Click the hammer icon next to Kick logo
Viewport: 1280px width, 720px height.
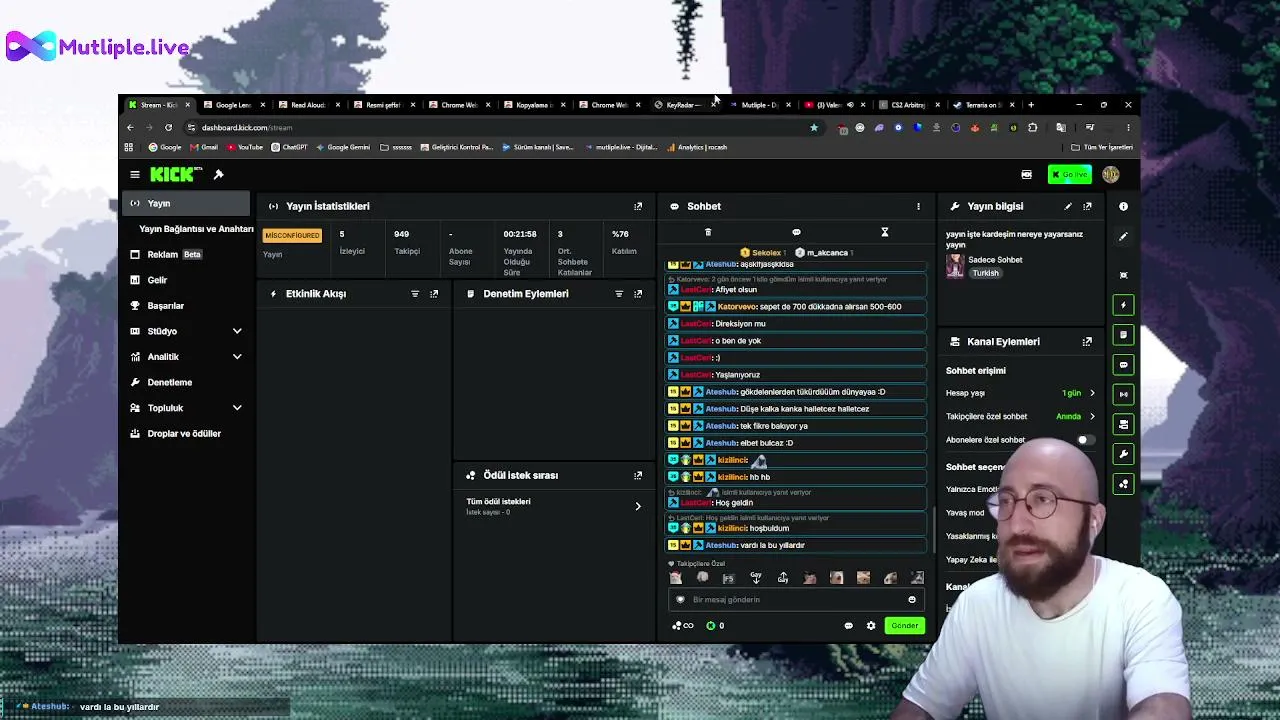(219, 175)
